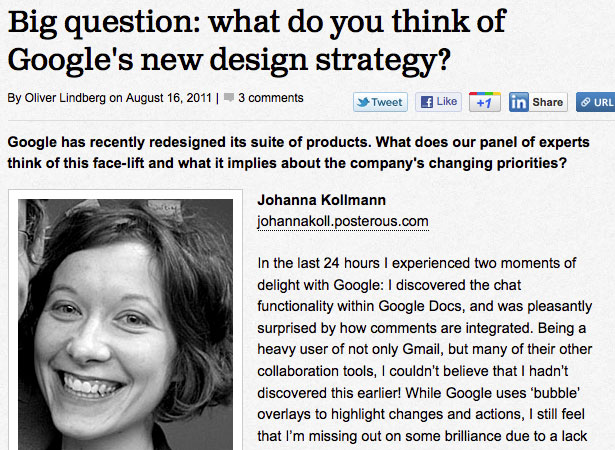Click the LinkedIn 'in' logo
The width and height of the screenshot is (615, 450).
pyautogui.click(x=519, y=102)
